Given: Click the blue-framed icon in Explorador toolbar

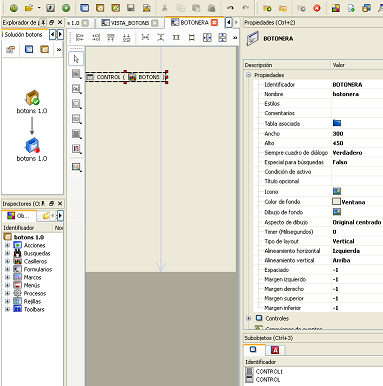Looking at the screenshot, I should point(29,49).
